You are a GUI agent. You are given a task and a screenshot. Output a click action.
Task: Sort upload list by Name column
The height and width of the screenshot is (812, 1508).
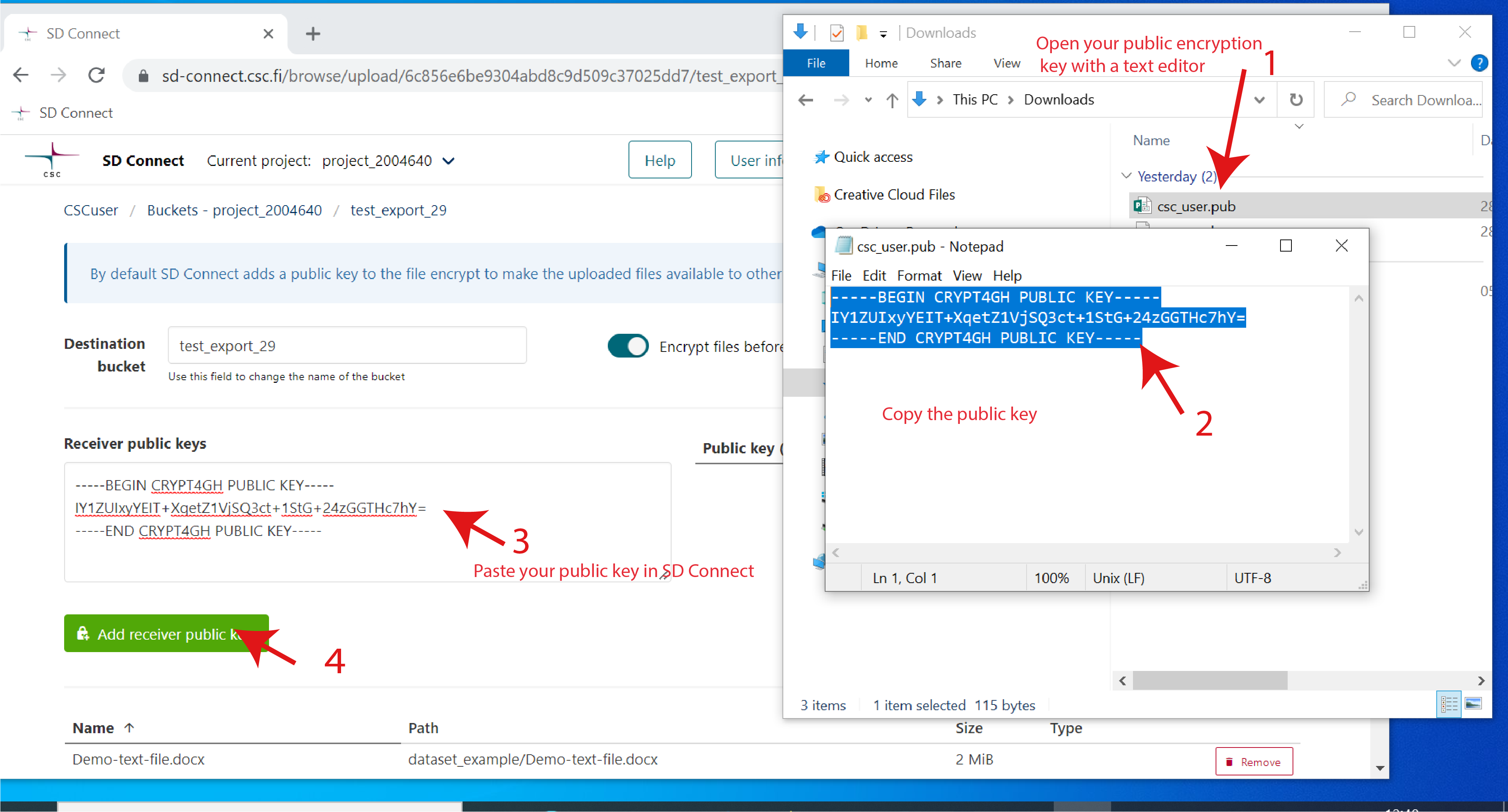103,728
